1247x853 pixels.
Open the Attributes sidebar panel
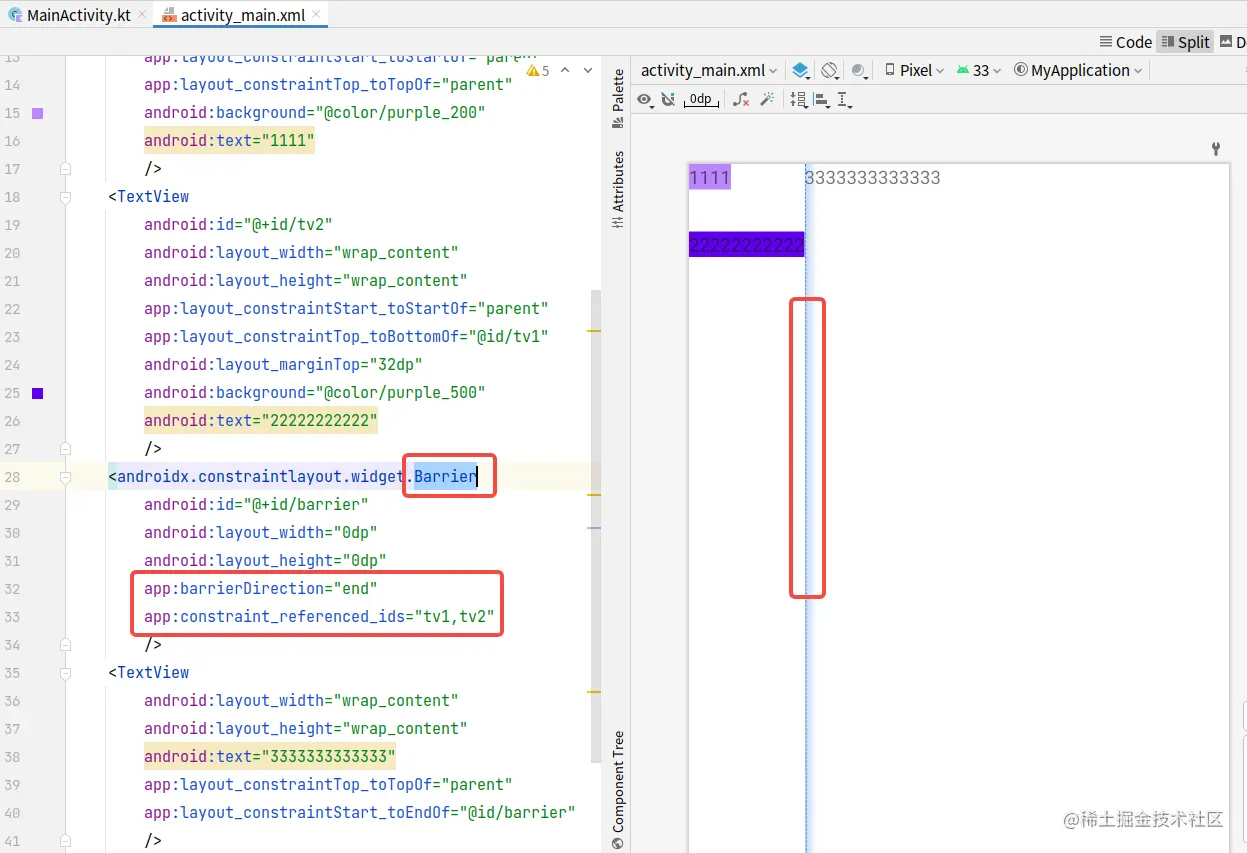(617, 185)
